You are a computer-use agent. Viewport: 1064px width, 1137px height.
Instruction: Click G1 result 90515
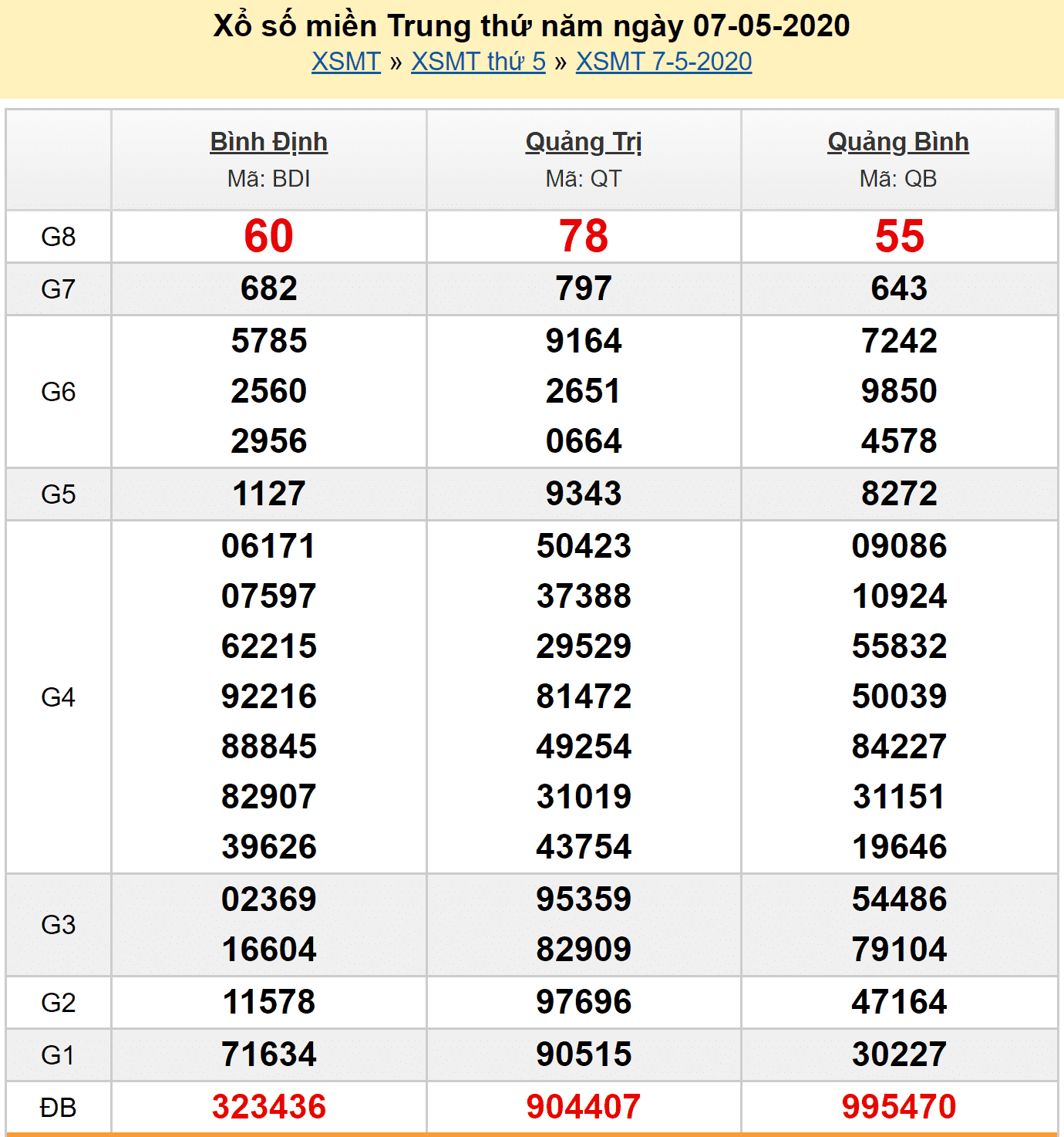584,1054
